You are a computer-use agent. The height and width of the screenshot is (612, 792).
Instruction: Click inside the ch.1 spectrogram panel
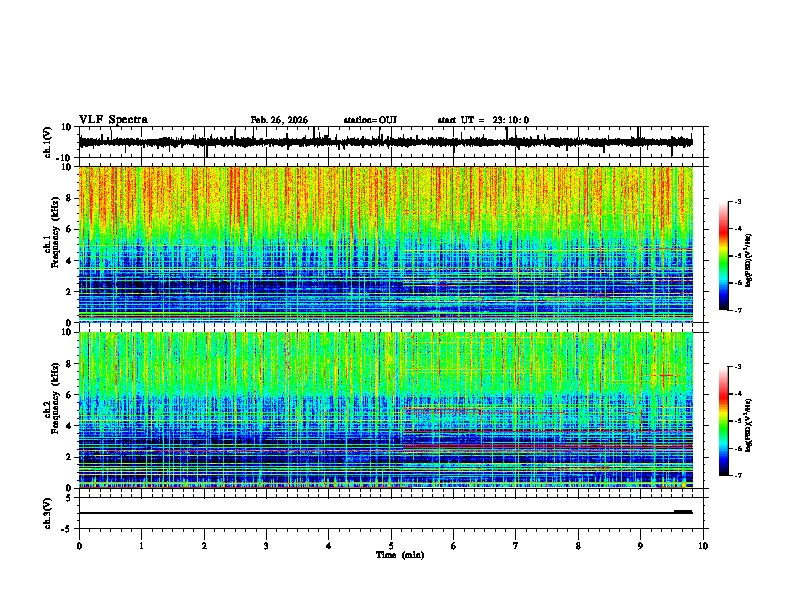pos(385,244)
